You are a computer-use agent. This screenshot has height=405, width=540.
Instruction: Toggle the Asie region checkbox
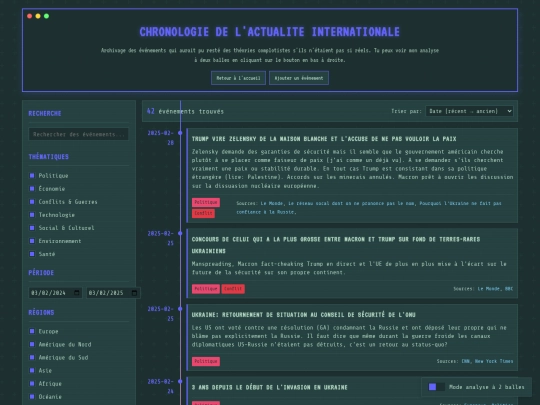coord(32,371)
